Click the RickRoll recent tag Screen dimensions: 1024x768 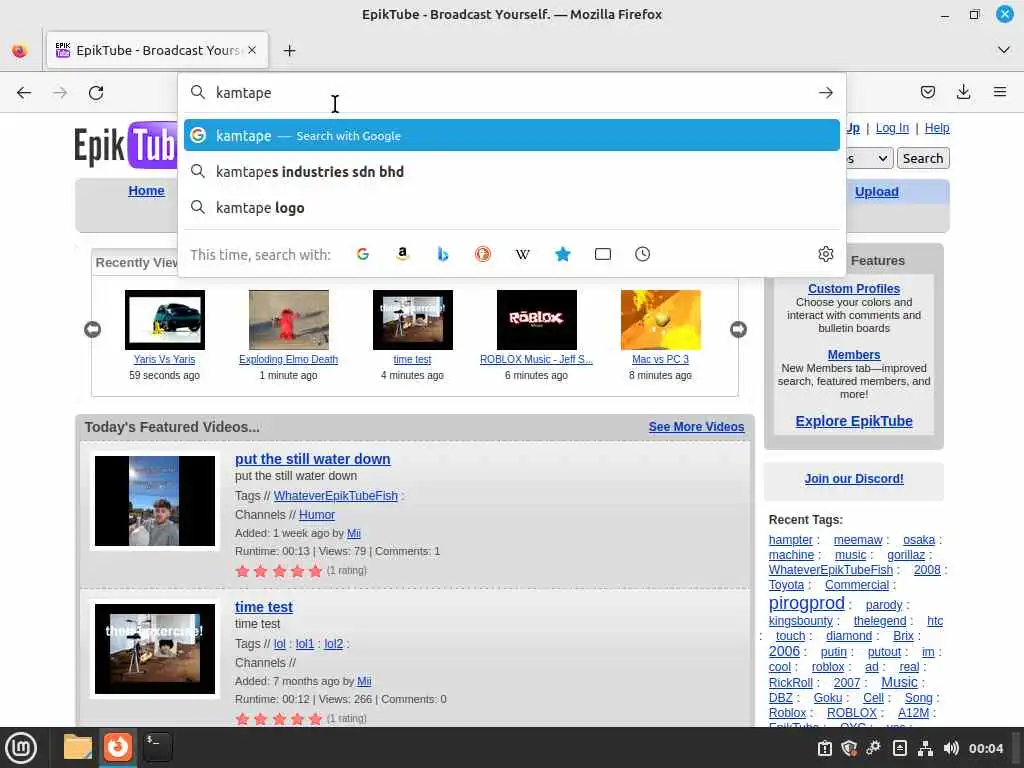tap(790, 682)
